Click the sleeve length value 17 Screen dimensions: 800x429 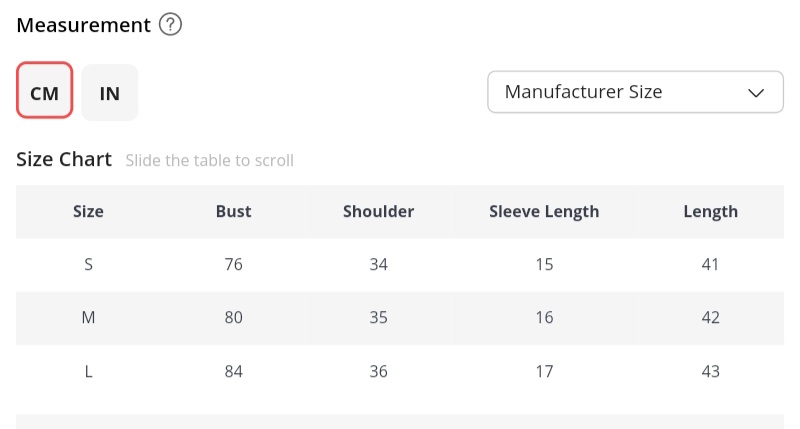[544, 371]
